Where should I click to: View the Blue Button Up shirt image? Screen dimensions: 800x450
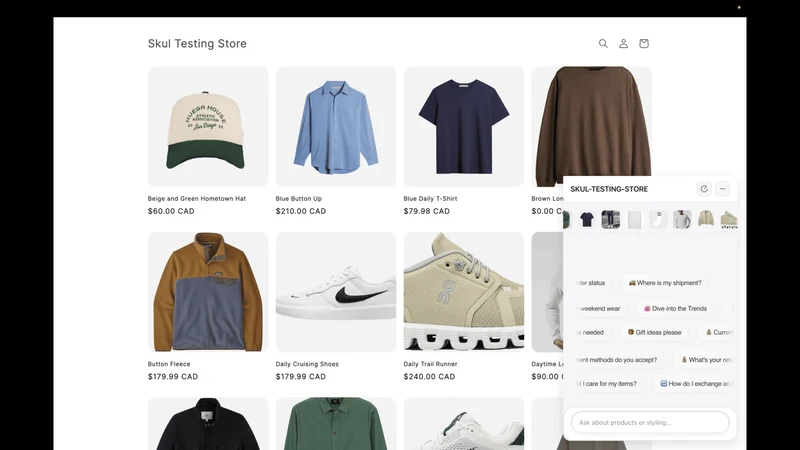(336, 126)
